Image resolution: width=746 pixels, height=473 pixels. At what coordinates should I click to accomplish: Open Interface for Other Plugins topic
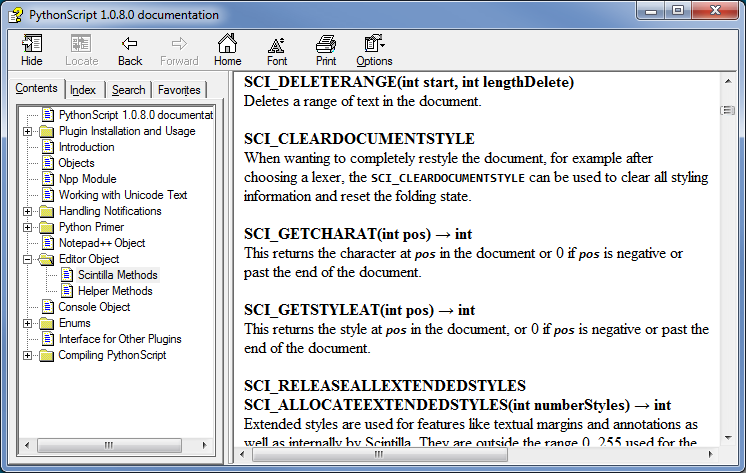(120, 339)
